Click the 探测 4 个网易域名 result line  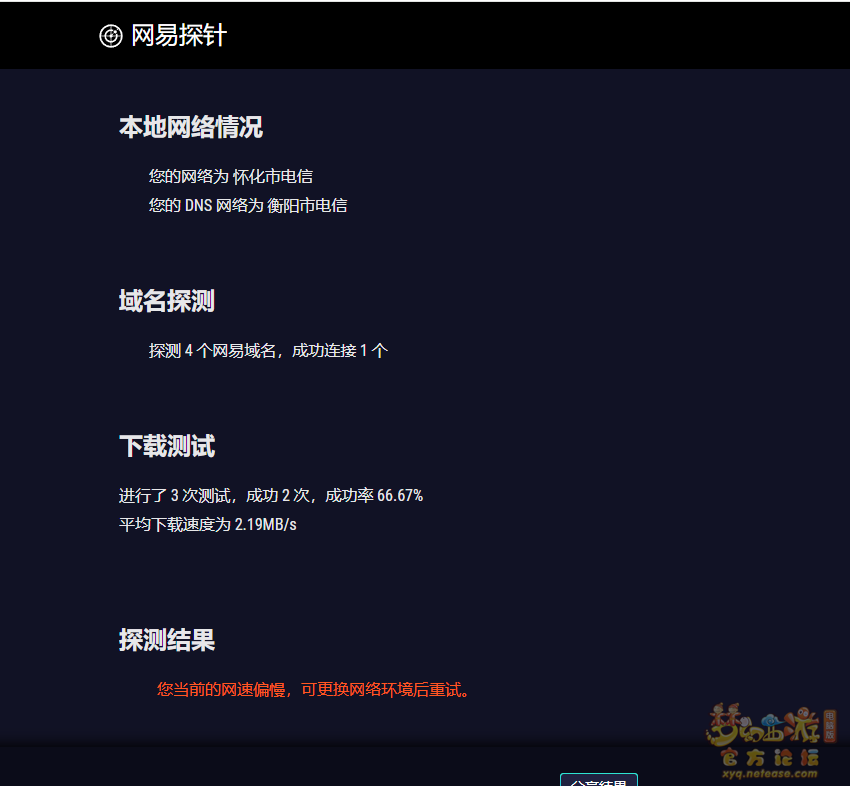213,351
